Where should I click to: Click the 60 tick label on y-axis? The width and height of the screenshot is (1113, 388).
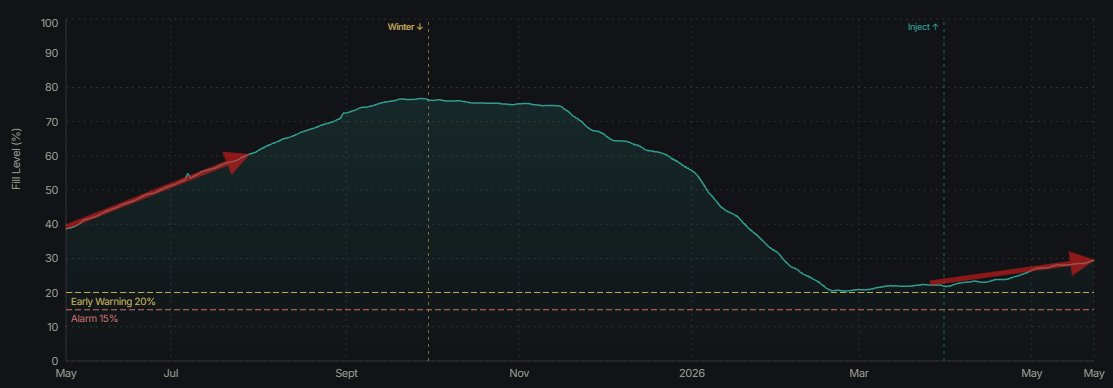click(x=52, y=155)
